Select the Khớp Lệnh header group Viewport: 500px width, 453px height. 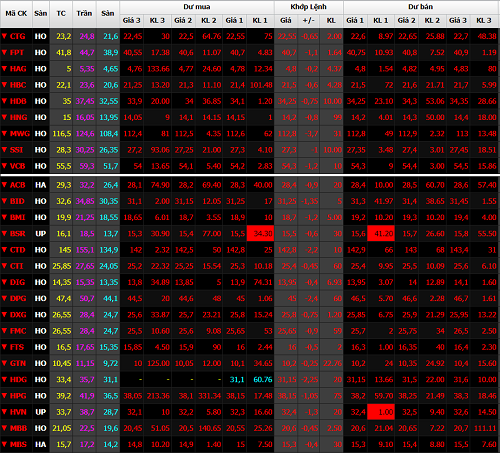coord(309,7)
